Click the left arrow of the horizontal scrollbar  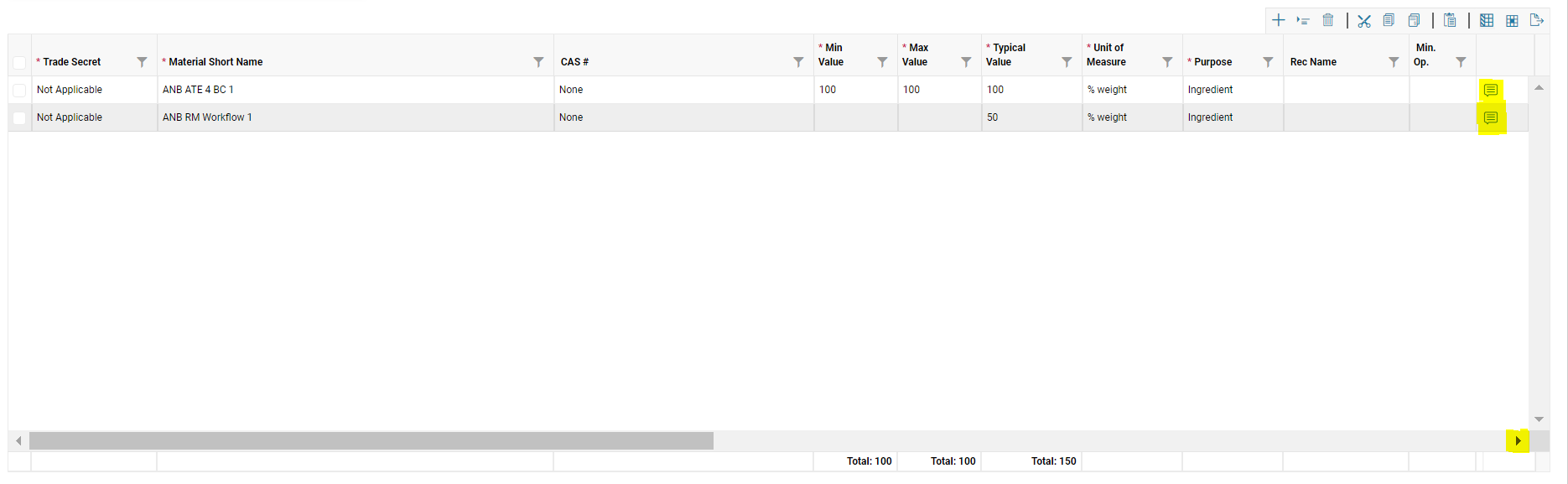(x=18, y=441)
